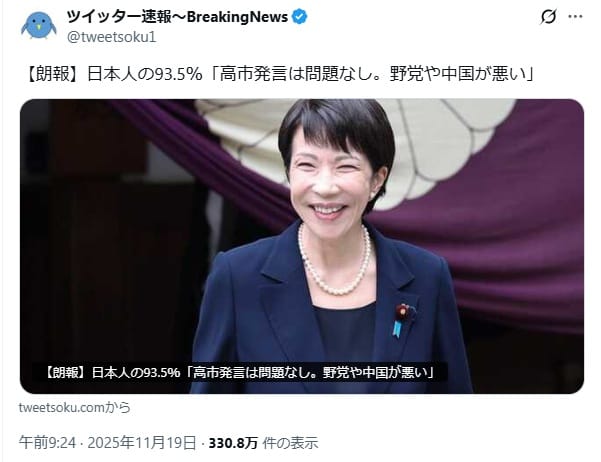Follow the tweetsoku.comから source link
Viewport: 601px width, 462px height.
[75, 407]
